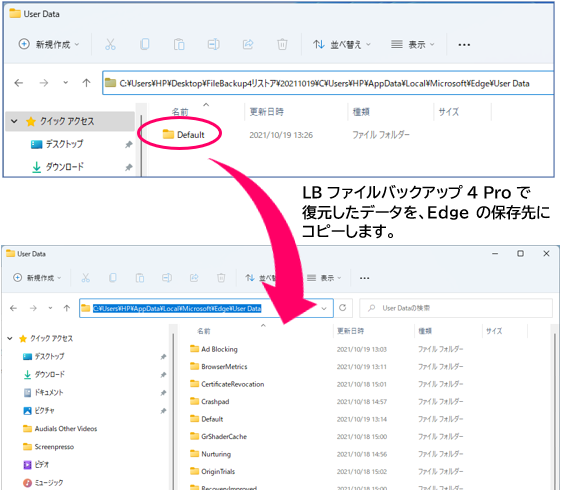Click Delete trash icon in bottom window
Image resolution: width=562 pixels, height=493 pixels.
pyautogui.click(x=221, y=278)
